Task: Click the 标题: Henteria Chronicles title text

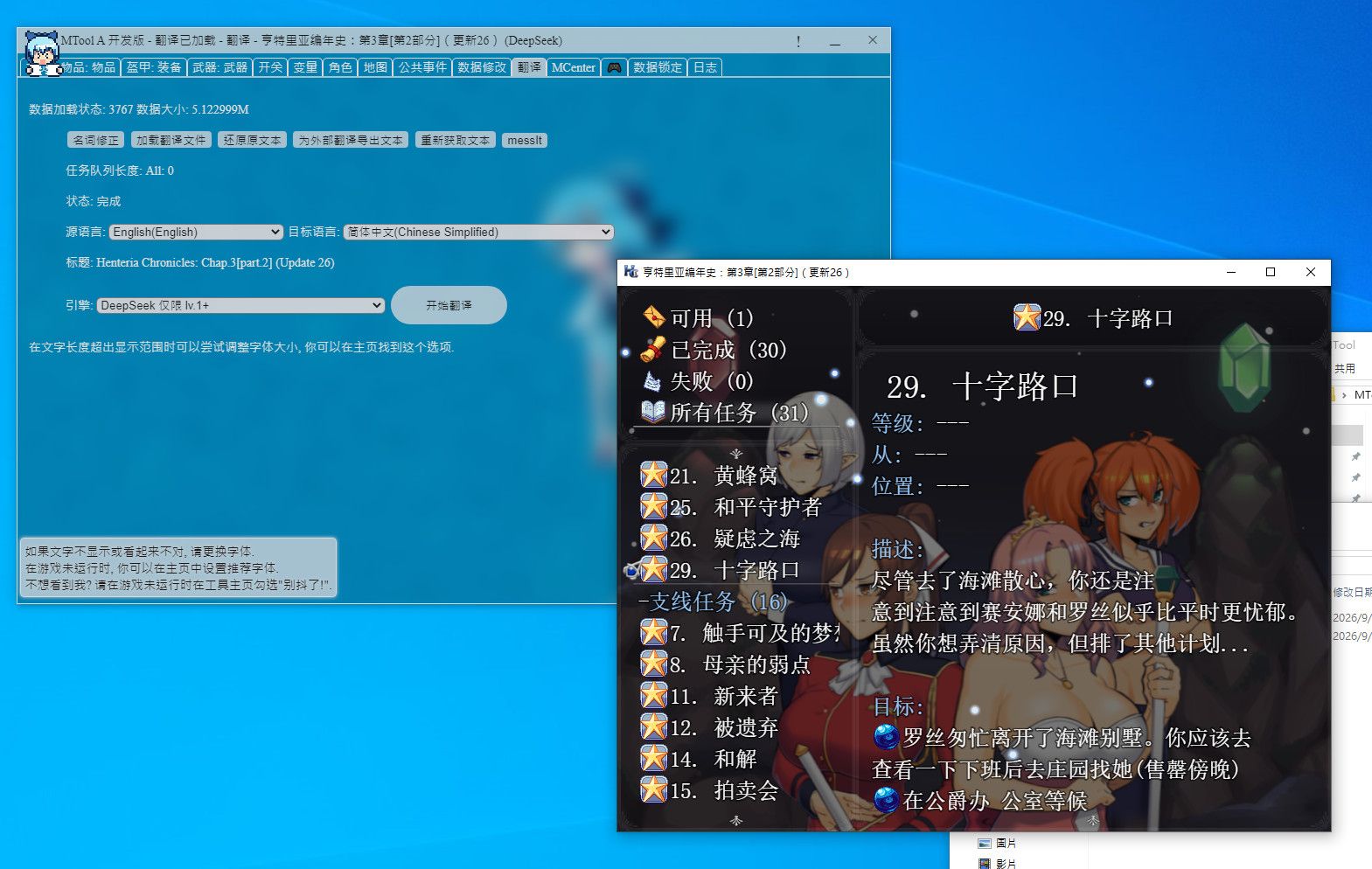Action: coord(200,262)
